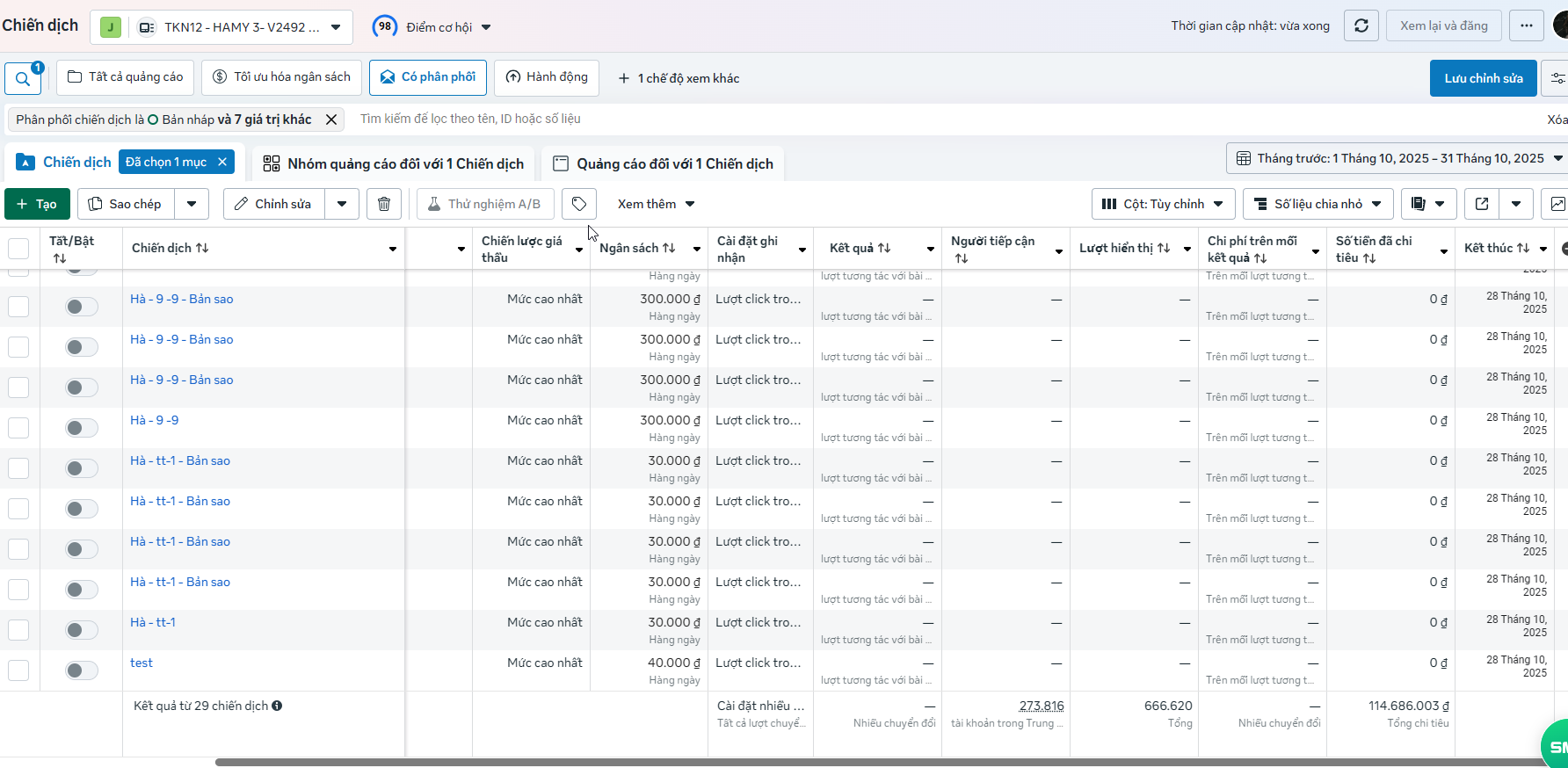Tick the select-all header checkbox
Screen dimensions: 1568x768
[x=18, y=249]
